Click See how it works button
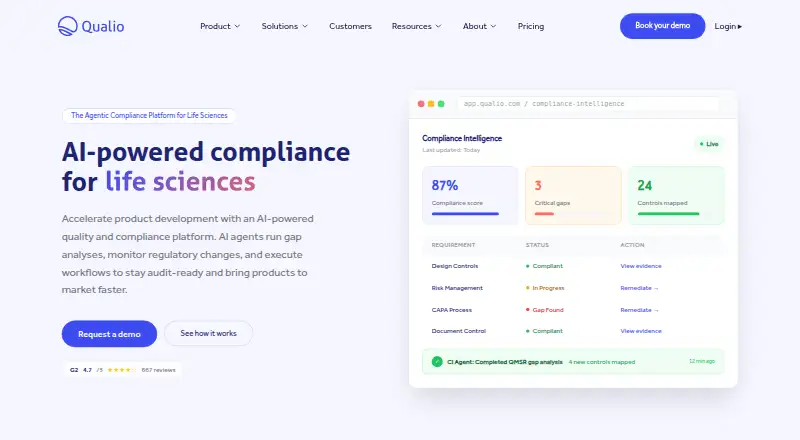The width and height of the screenshot is (800, 440). point(208,333)
